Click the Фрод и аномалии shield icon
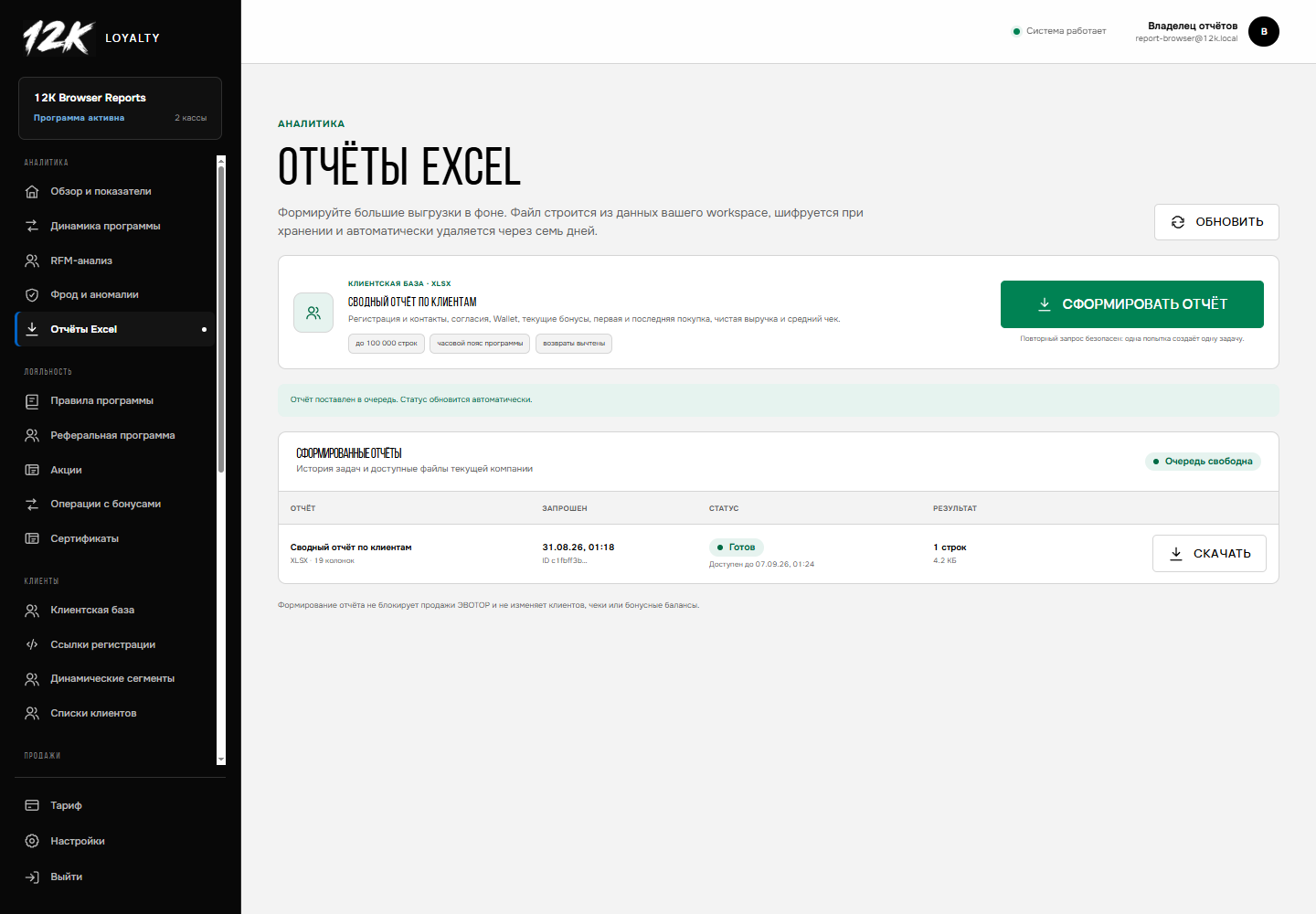This screenshot has height=914, width=1316. [32, 295]
